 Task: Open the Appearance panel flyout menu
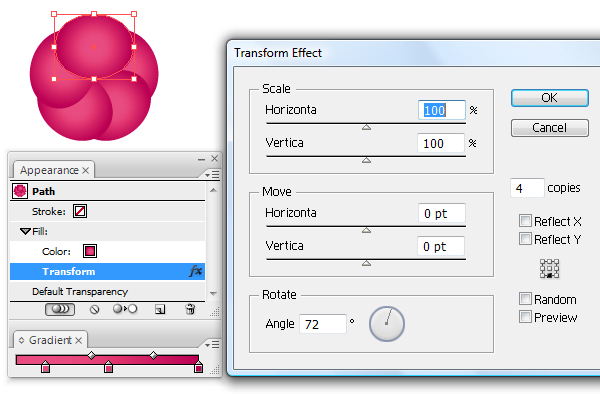212,175
